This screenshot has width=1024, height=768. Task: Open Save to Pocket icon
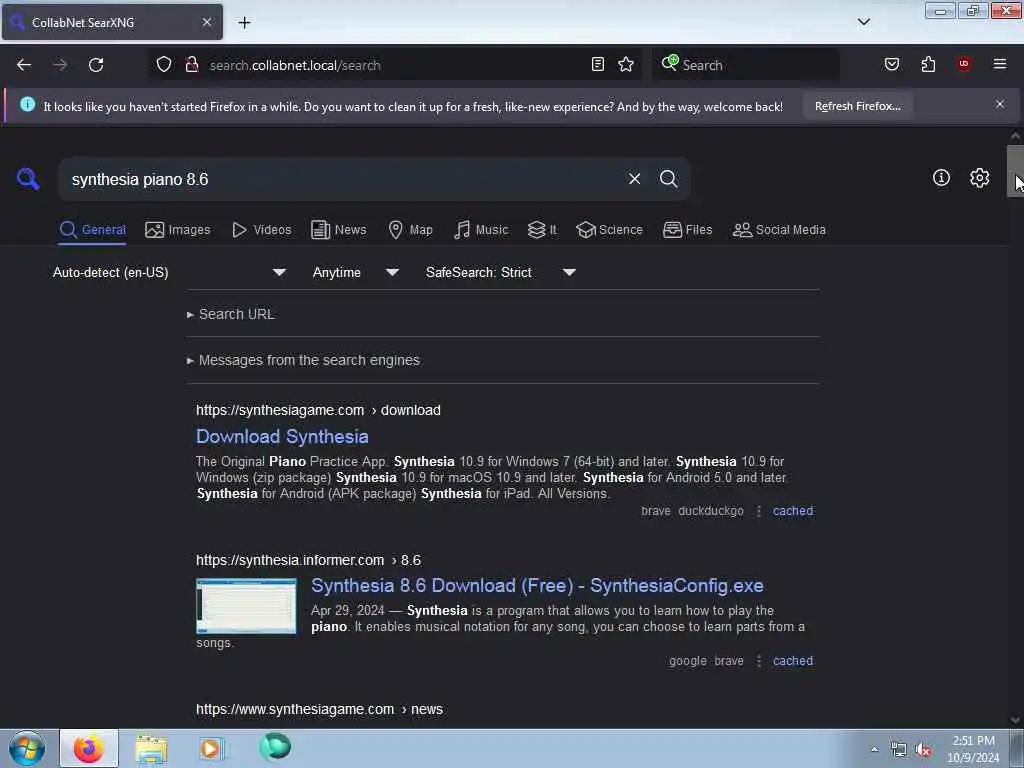click(x=892, y=64)
